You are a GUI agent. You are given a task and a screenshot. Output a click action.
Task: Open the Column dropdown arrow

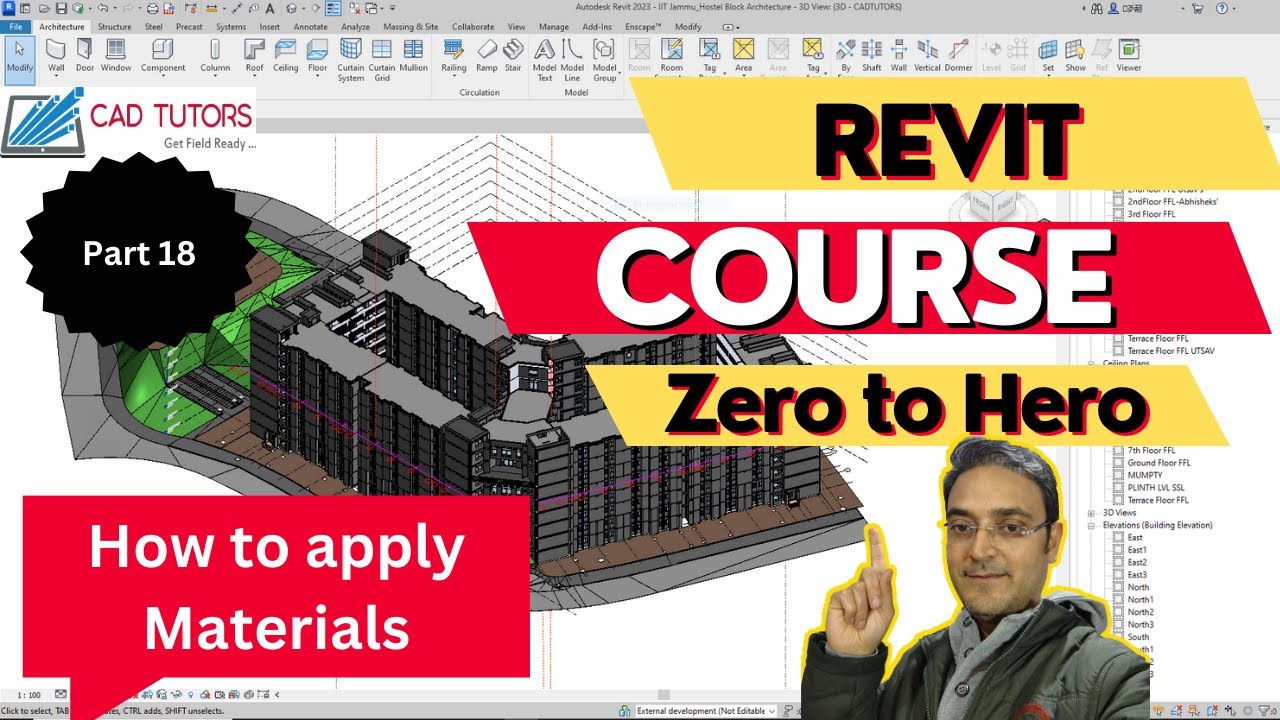click(x=215, y=77)
